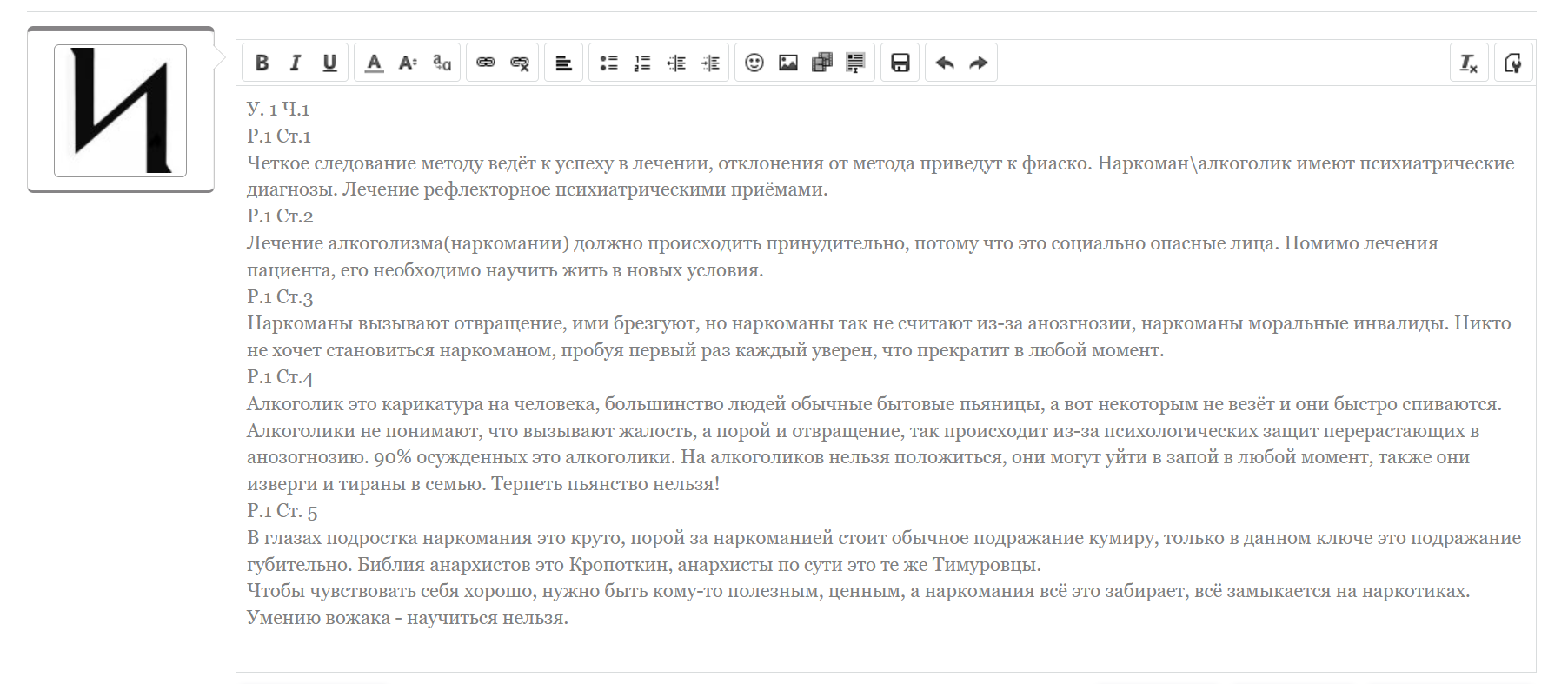The height and width of the screenshot is (684, 1568).
Task: Insert a numbered list
Action: tap(642, 63)
